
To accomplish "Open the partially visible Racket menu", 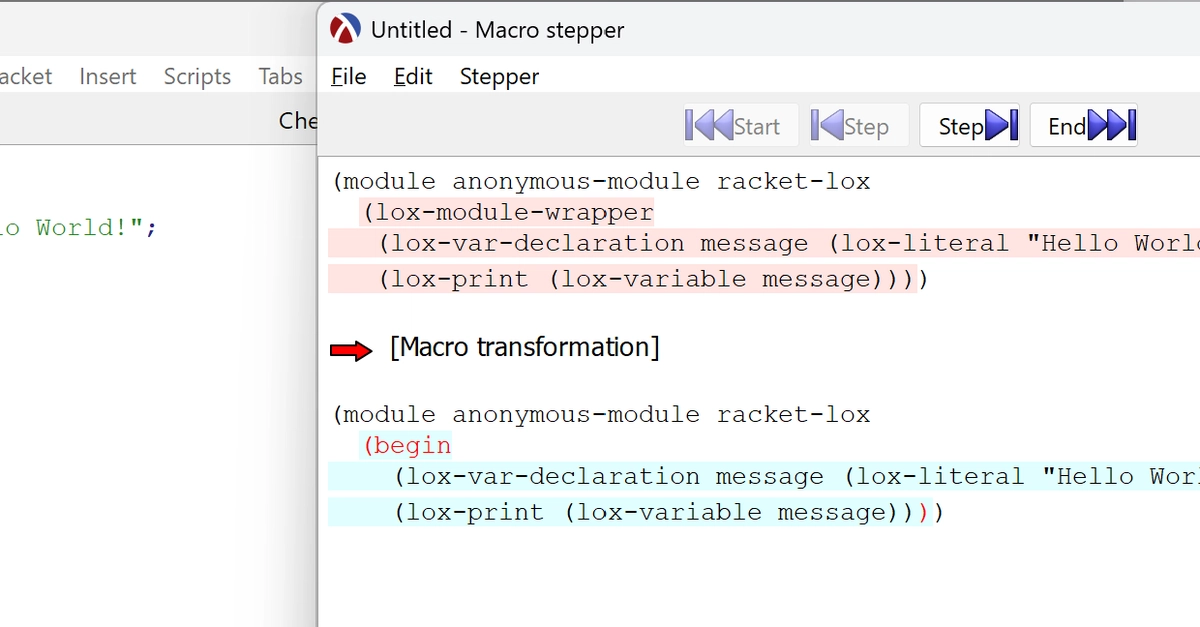I will 26,77.
